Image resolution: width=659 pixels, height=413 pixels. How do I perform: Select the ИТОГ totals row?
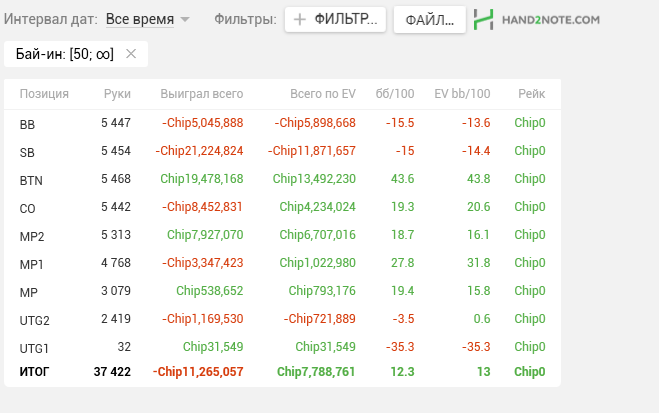coord(282,372)
